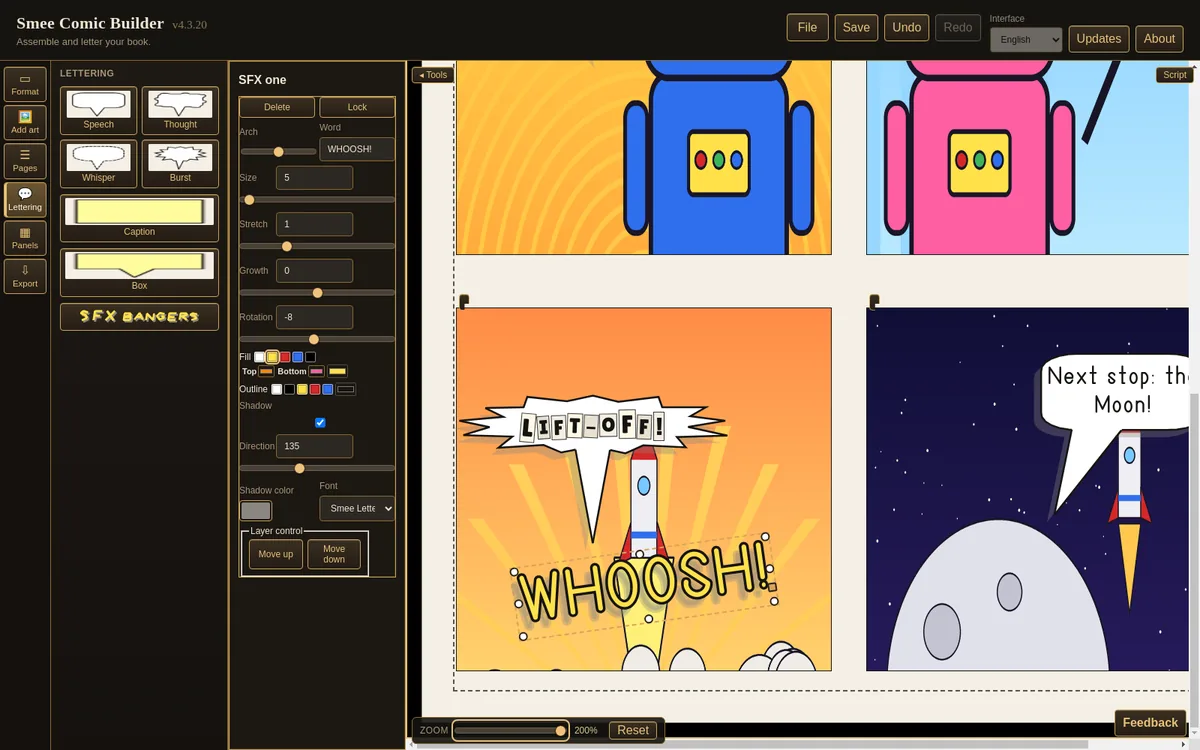Open the Panels sidebar panel
1200x750 pixels.
pos(25,238)
